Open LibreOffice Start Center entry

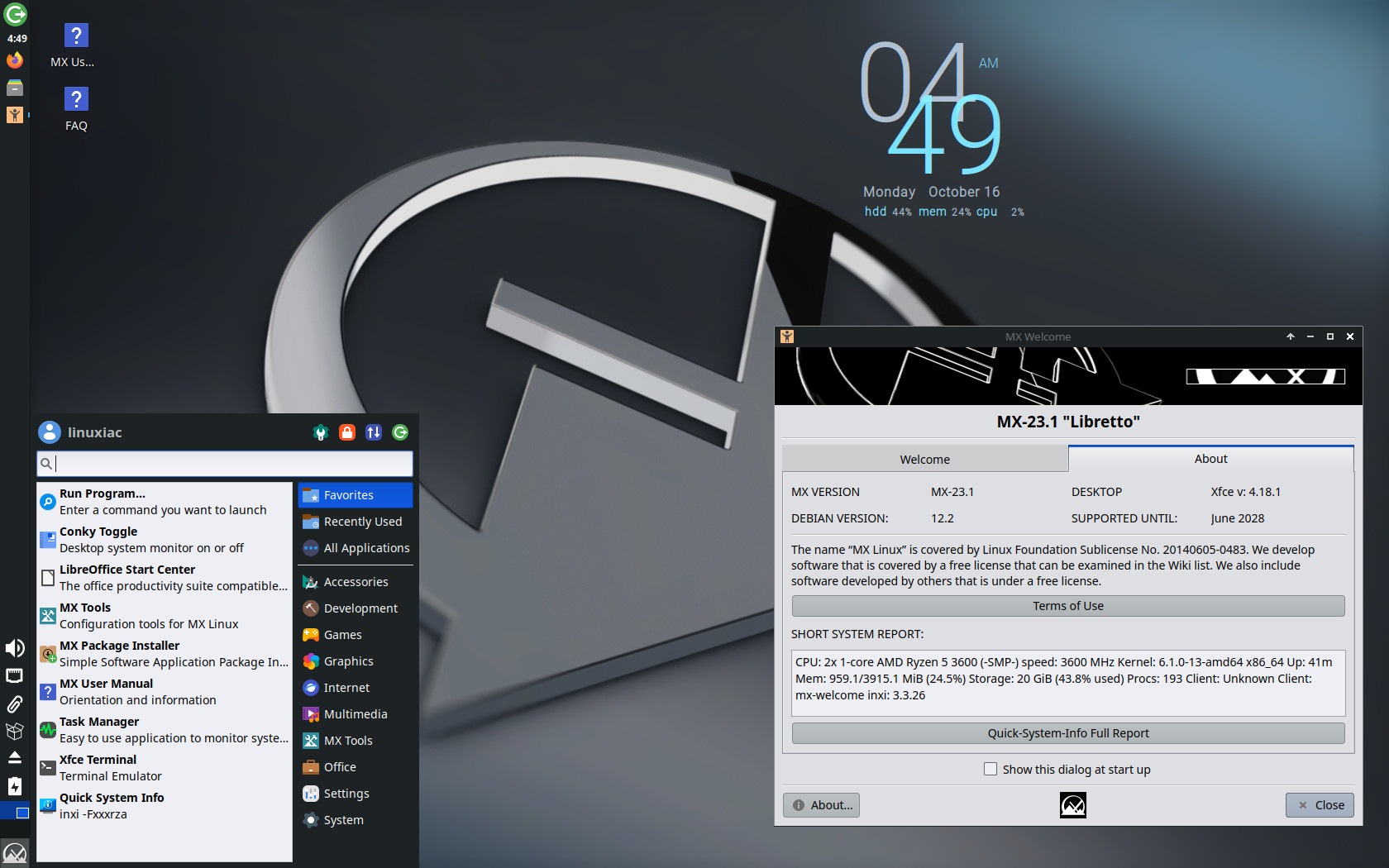click(x=165, y=578)
